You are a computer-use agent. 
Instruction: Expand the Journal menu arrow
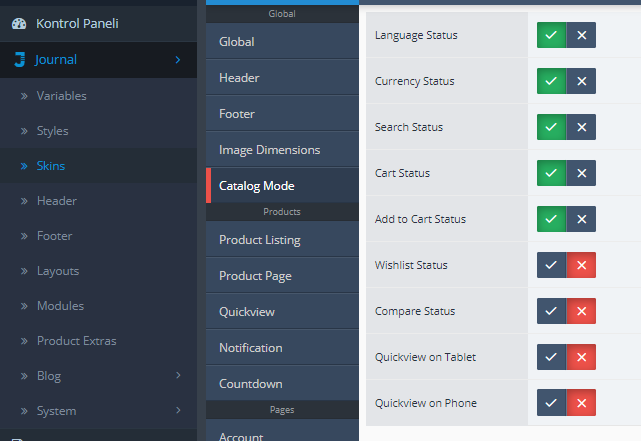point(178,60)
